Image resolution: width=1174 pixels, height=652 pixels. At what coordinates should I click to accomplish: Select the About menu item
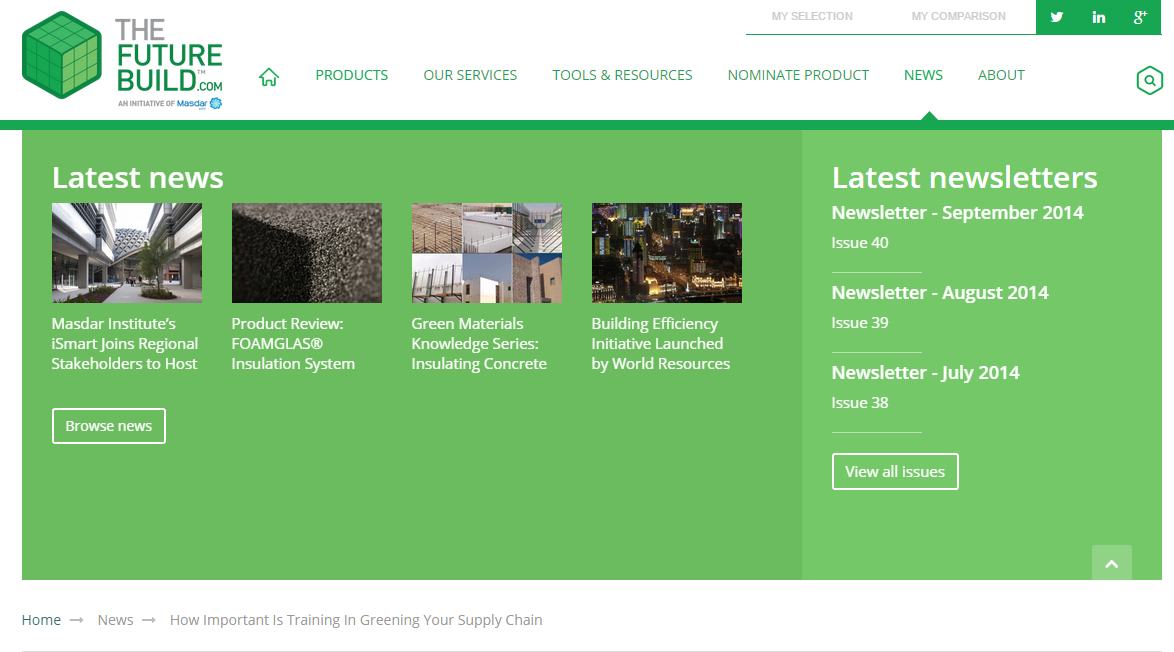coord(1001,75)
